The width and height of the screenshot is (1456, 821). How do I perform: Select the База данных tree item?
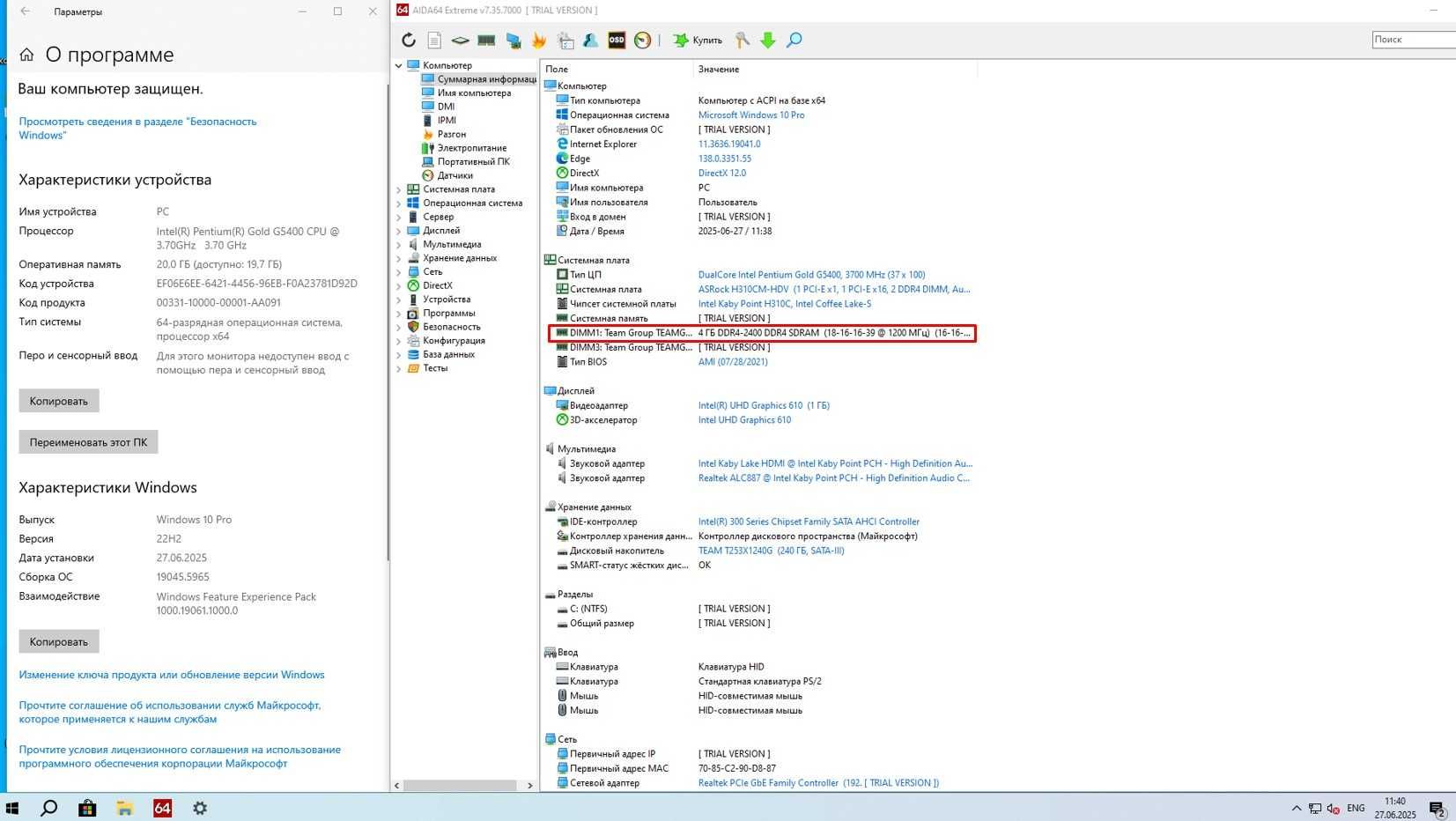440,354
